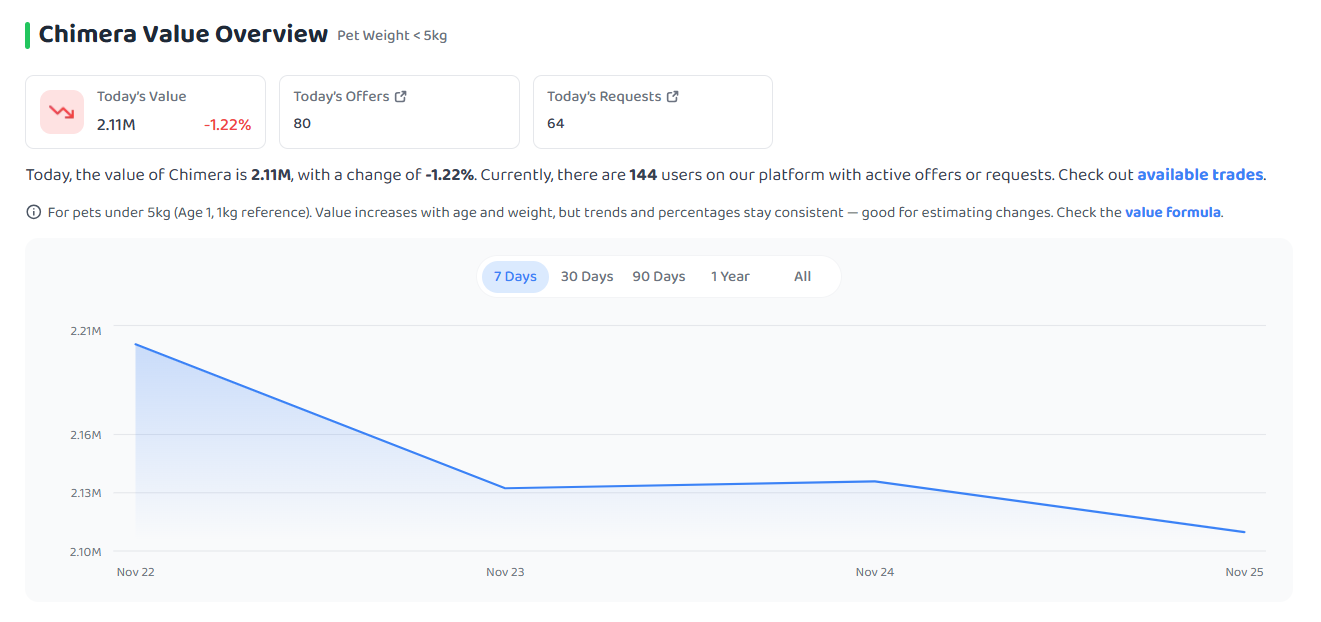Click the -1.22% change value
1321x622 pixels.
point(228,125)
